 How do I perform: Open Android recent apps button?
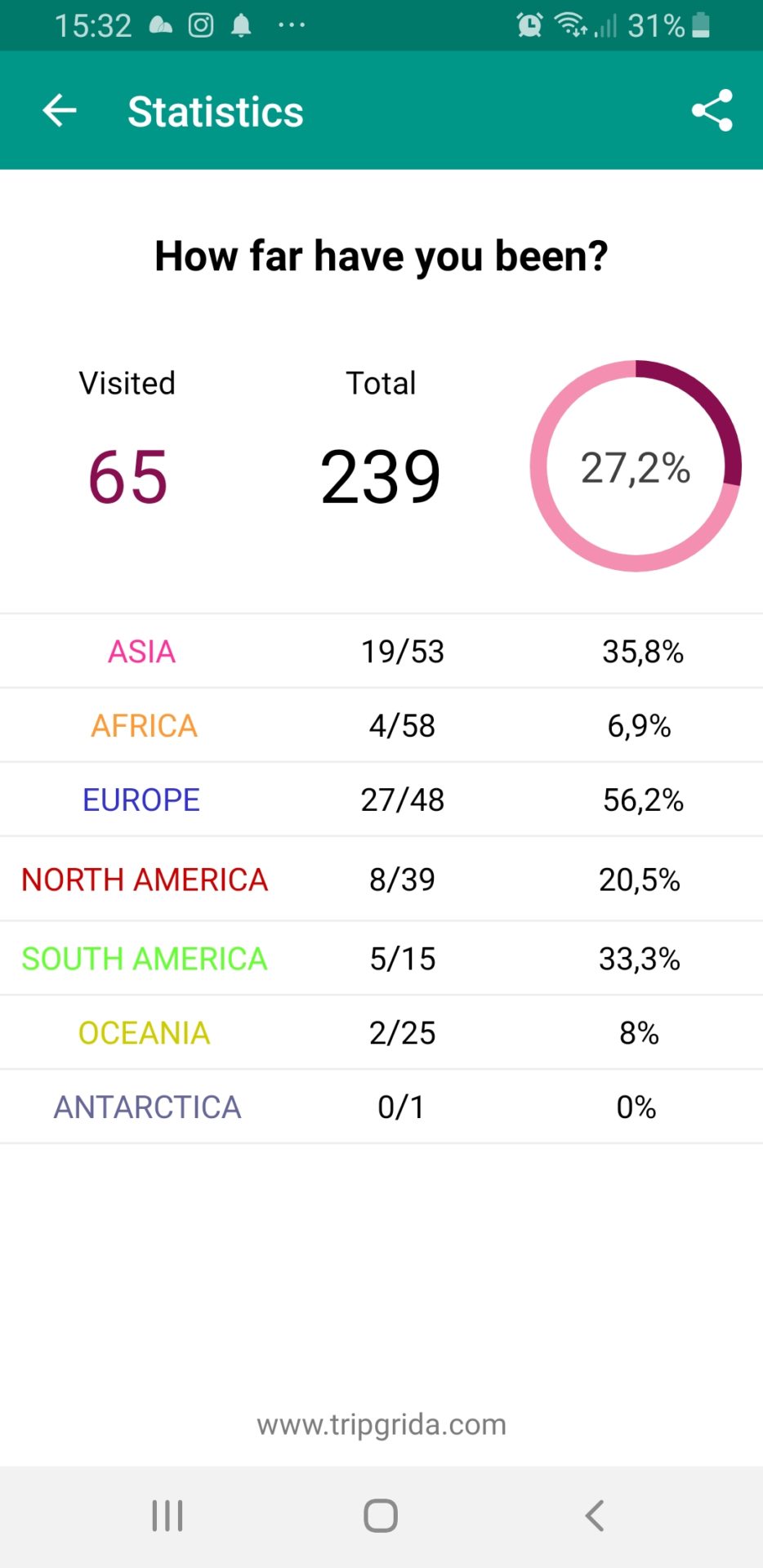pos(167,1516)
